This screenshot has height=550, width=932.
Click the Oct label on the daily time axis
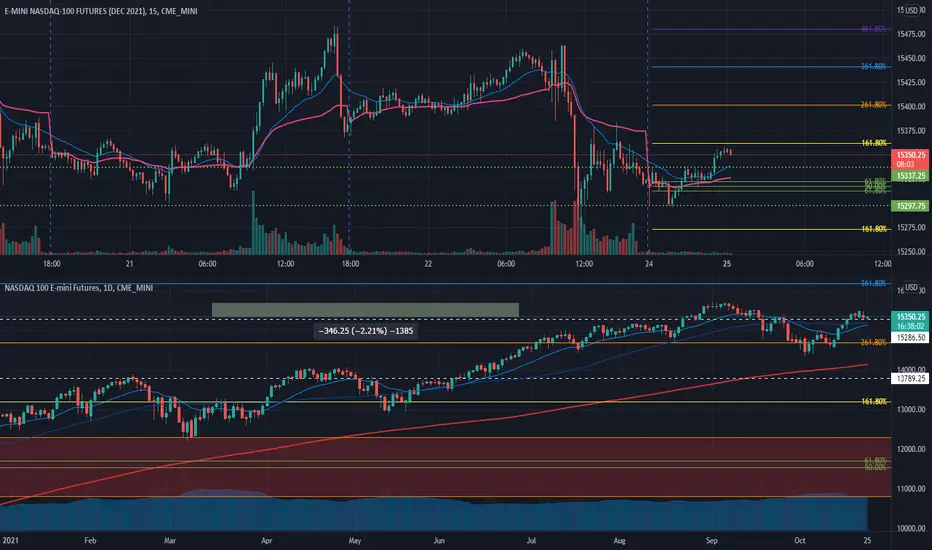pyautogui.click(x=799, y=540)
